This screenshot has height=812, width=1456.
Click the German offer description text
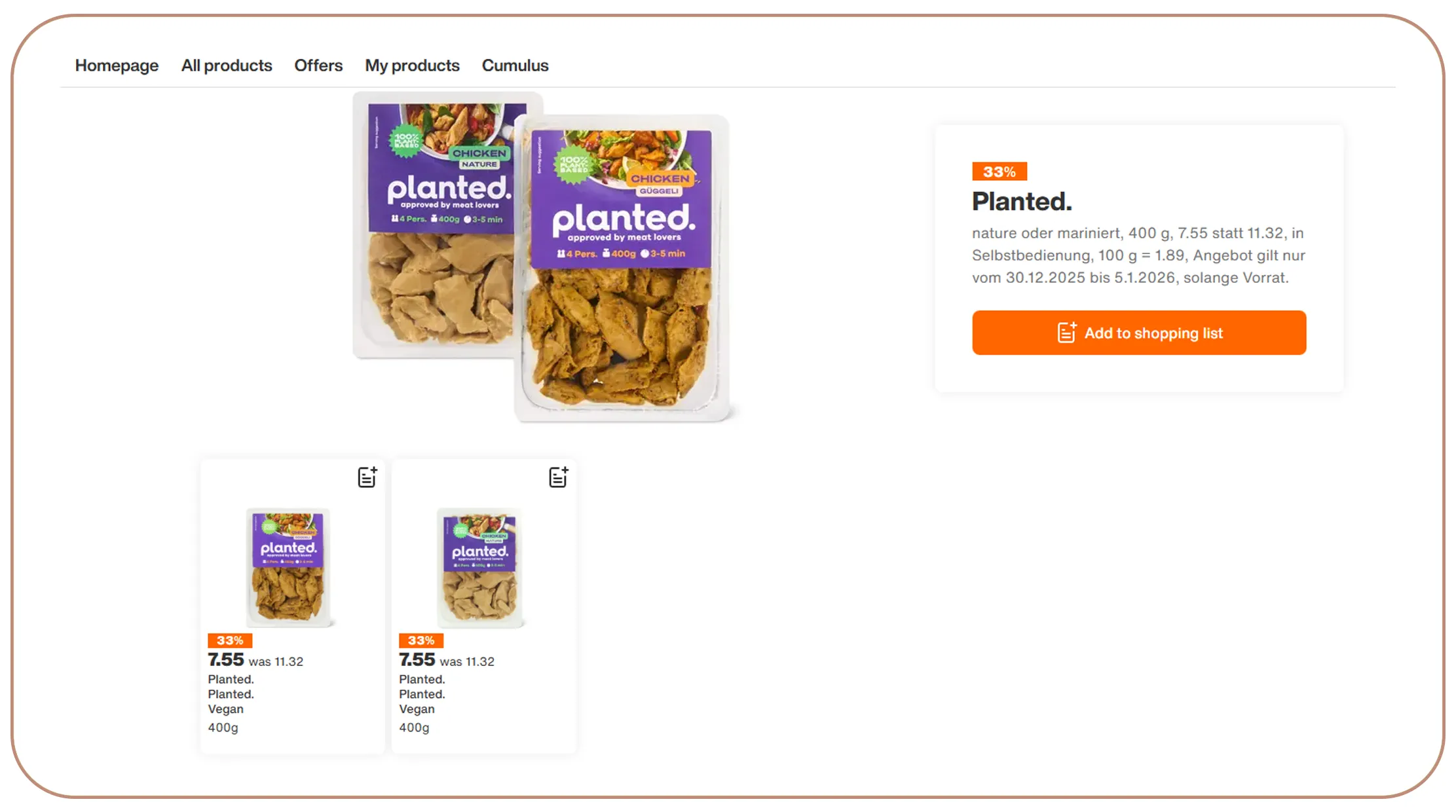[1138, 255]
